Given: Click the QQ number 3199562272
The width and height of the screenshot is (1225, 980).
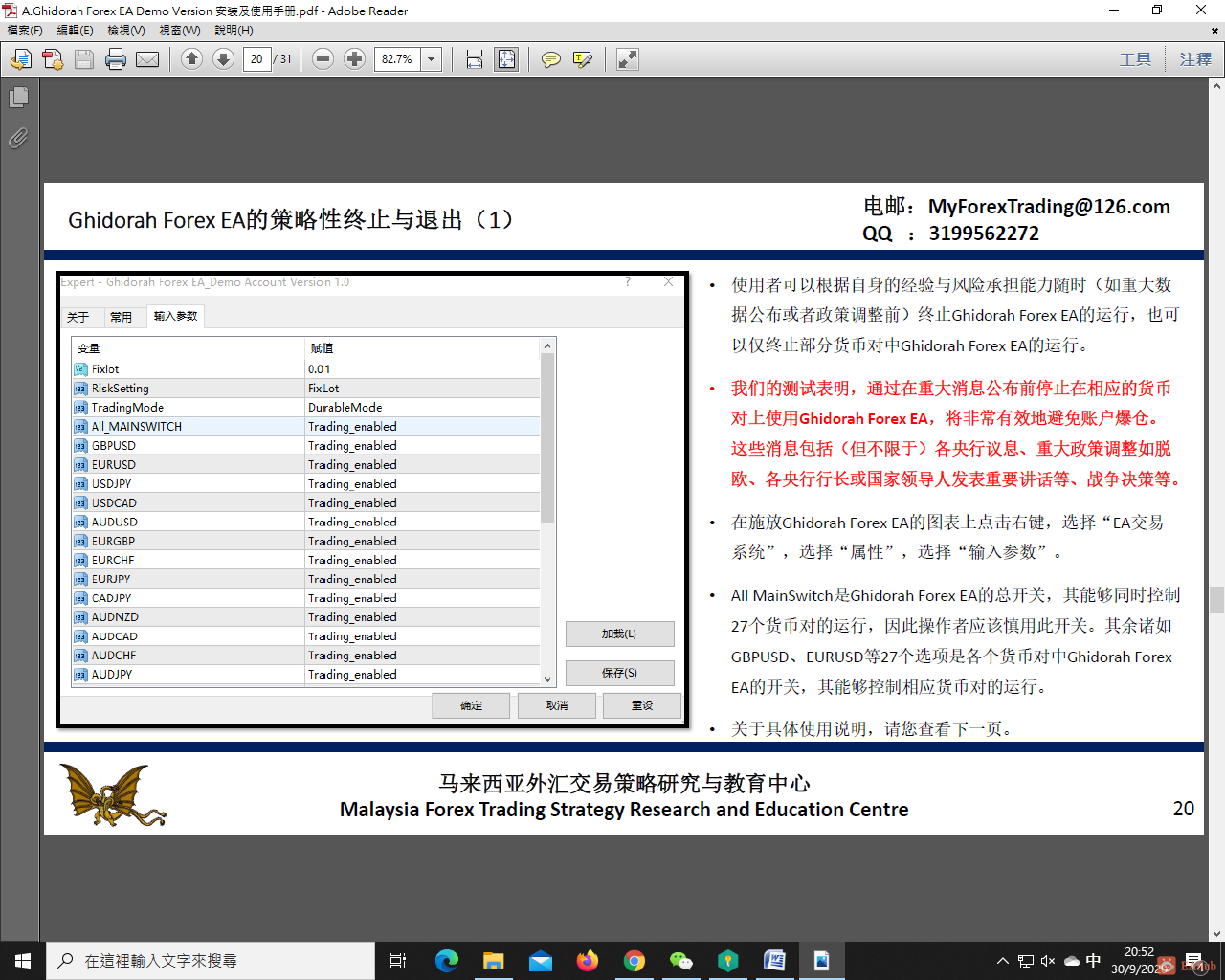Looking at the screenshot, I should pos(984,234).
